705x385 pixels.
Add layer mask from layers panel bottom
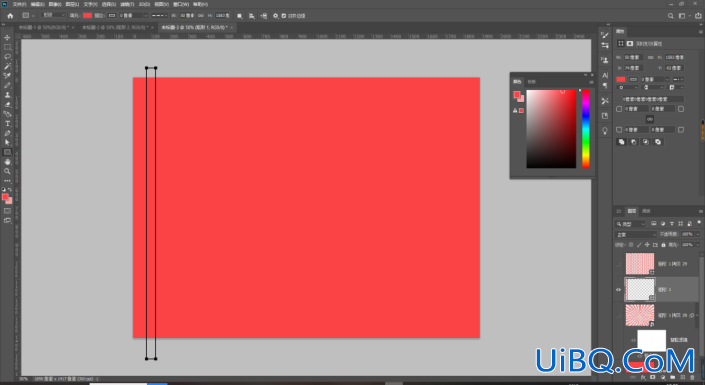(x=653, y=377)
